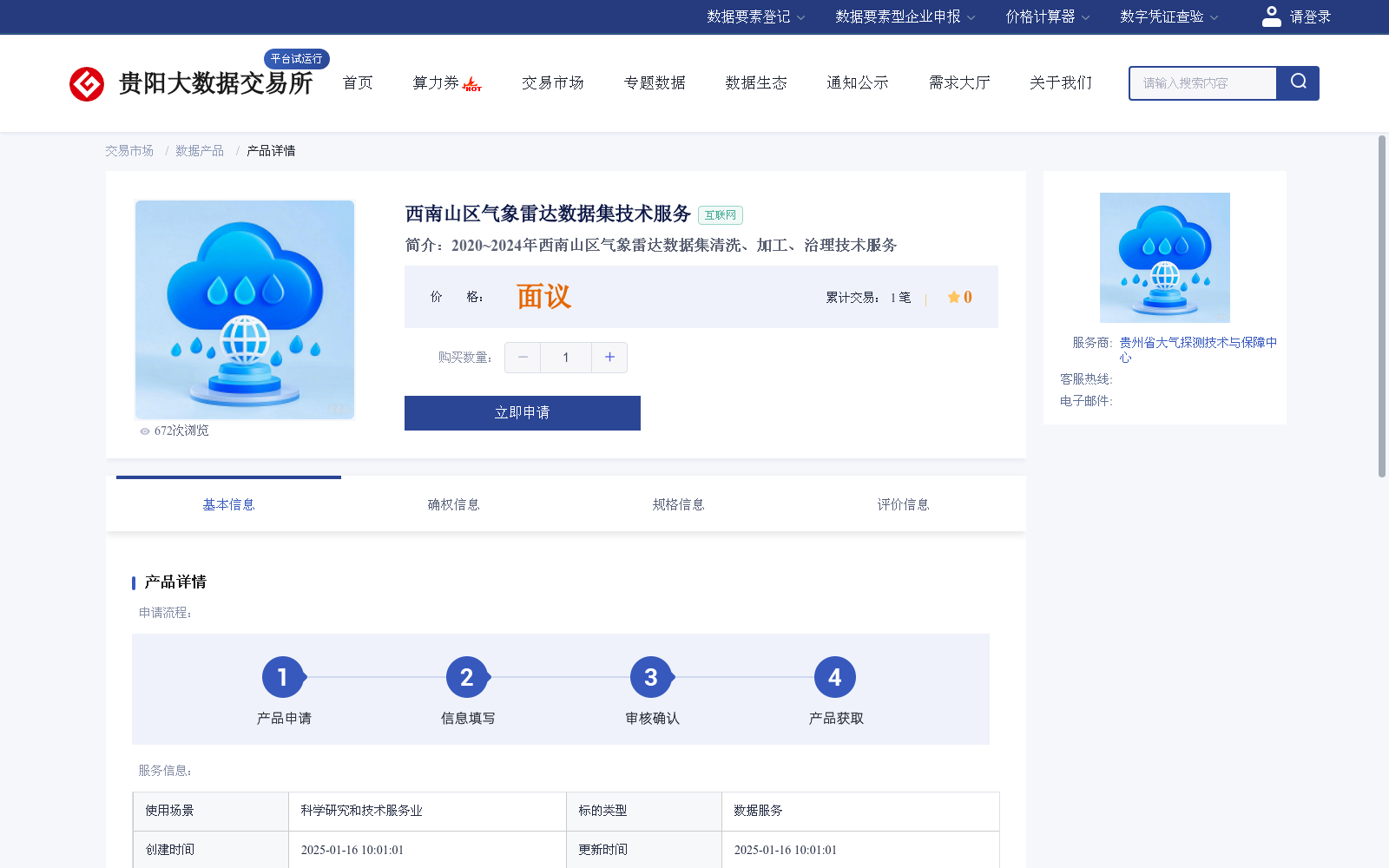Click the 使用场景 table header cell

[211, 811]
